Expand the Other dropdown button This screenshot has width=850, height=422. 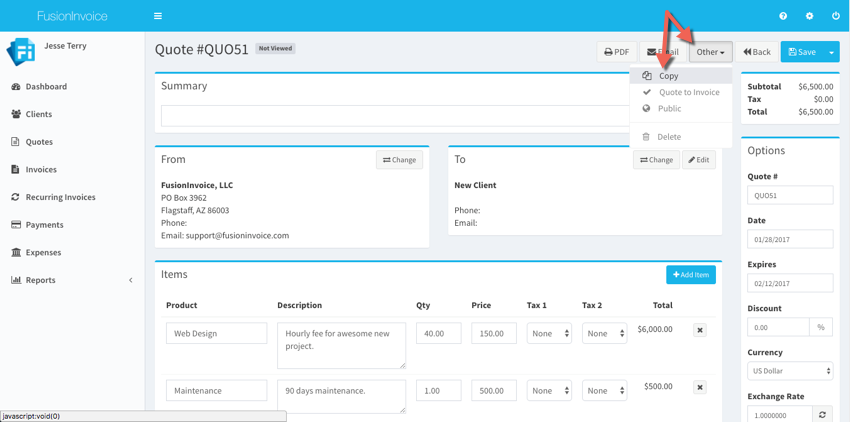710,52
